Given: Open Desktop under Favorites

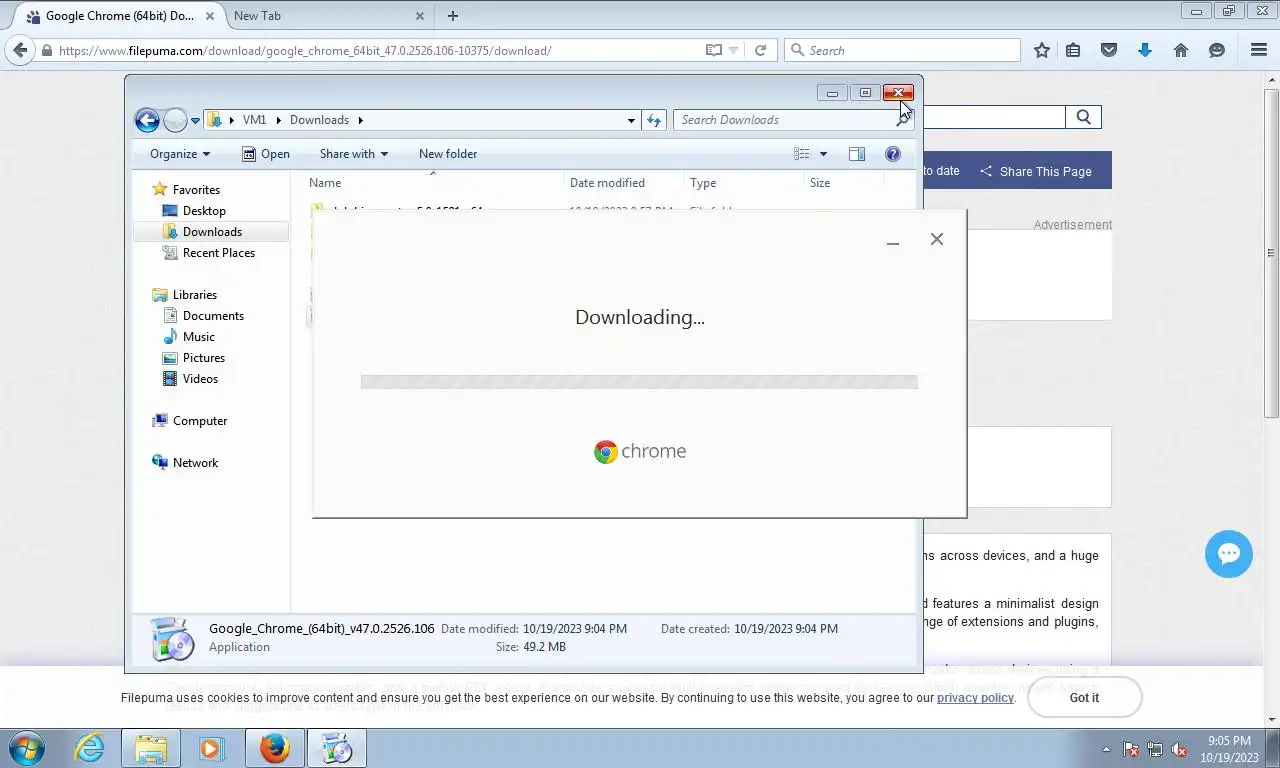Looking at the screenshot, I should coord(204,211).
